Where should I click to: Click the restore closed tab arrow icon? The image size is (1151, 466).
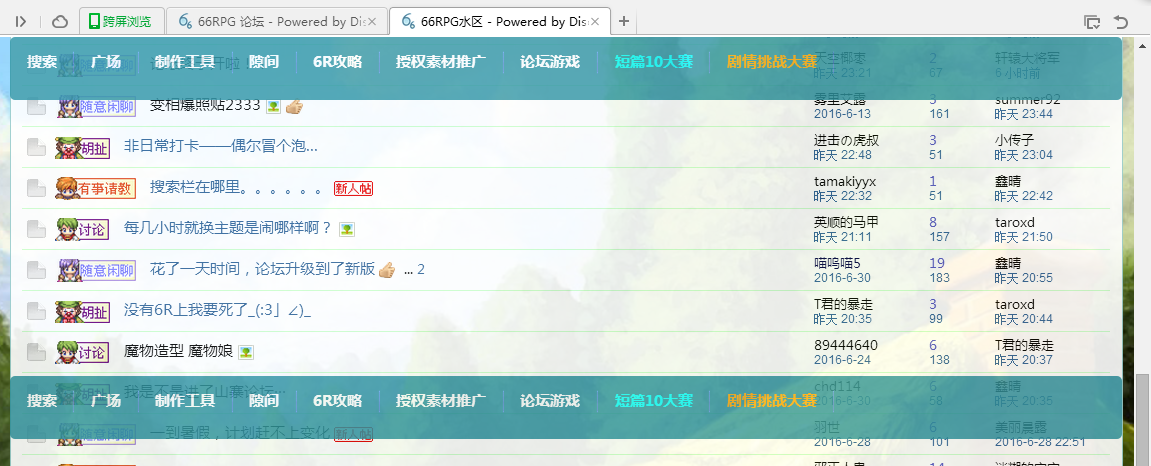point(1121,21)
